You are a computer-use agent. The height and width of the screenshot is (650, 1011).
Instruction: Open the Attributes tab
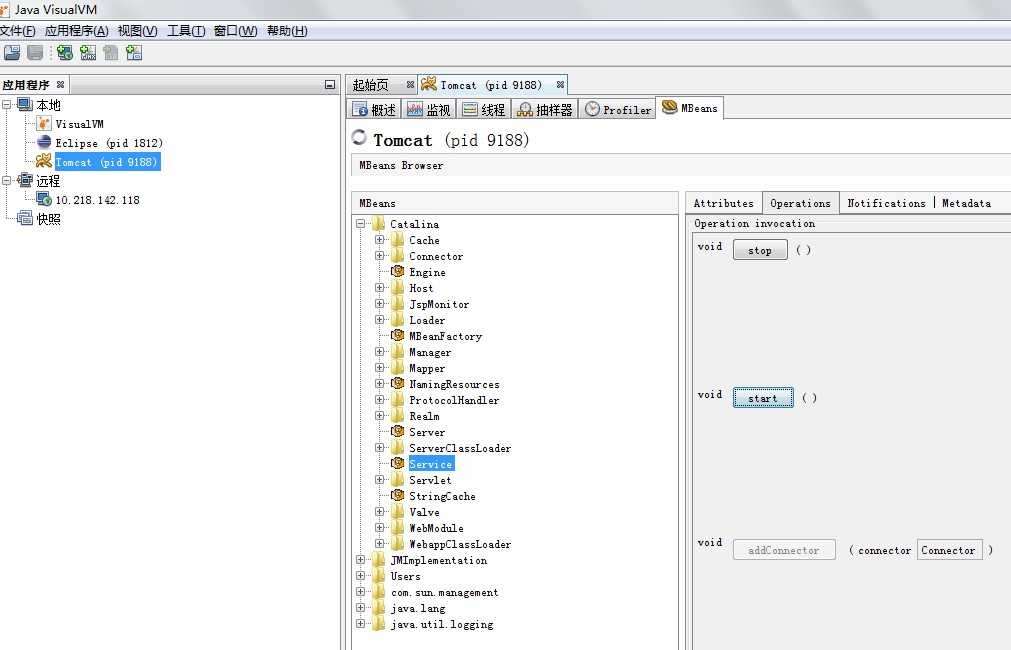tap(723, 203)
